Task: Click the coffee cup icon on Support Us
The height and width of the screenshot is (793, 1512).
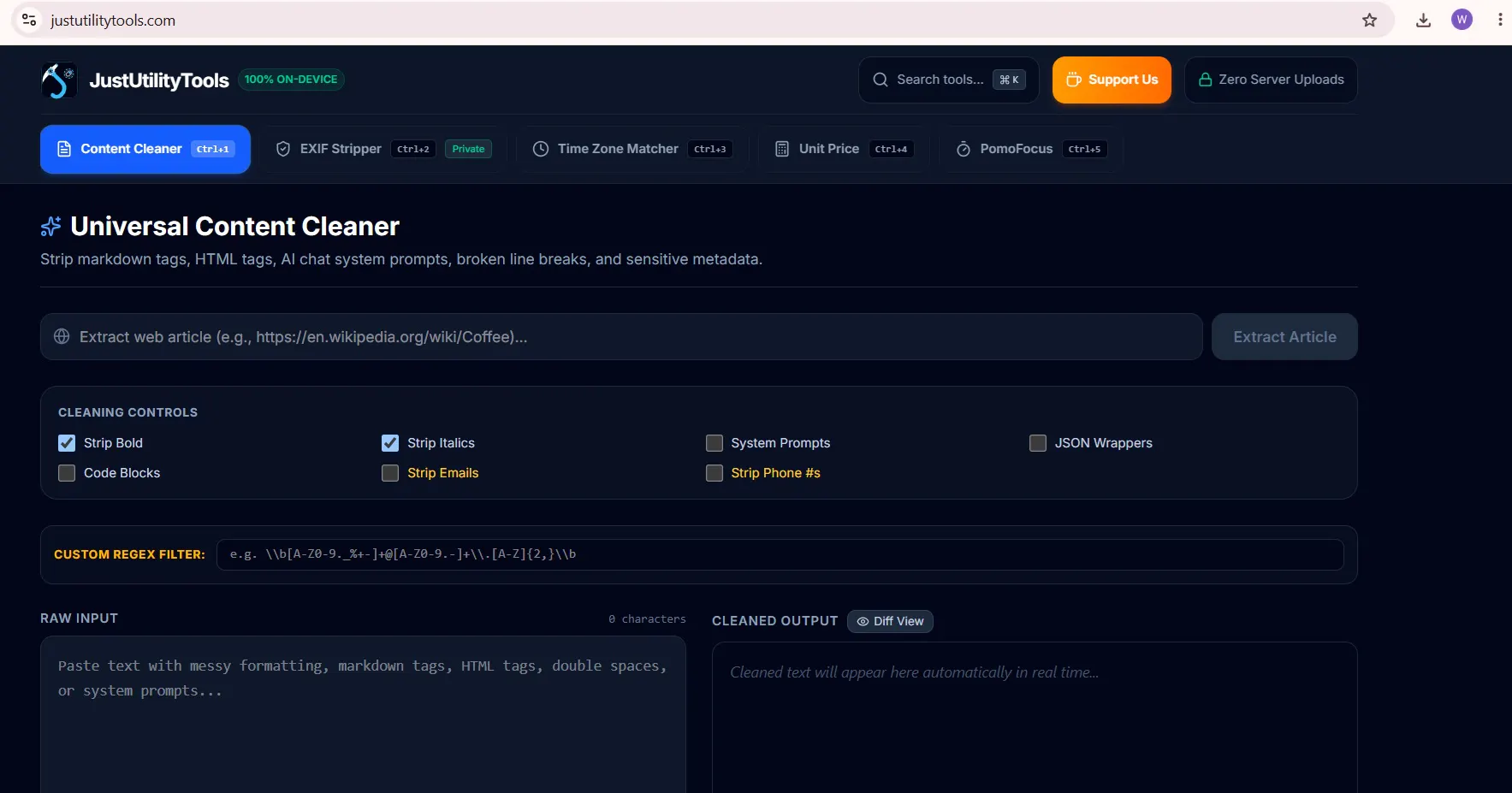Action: [x=1074, y=80]
